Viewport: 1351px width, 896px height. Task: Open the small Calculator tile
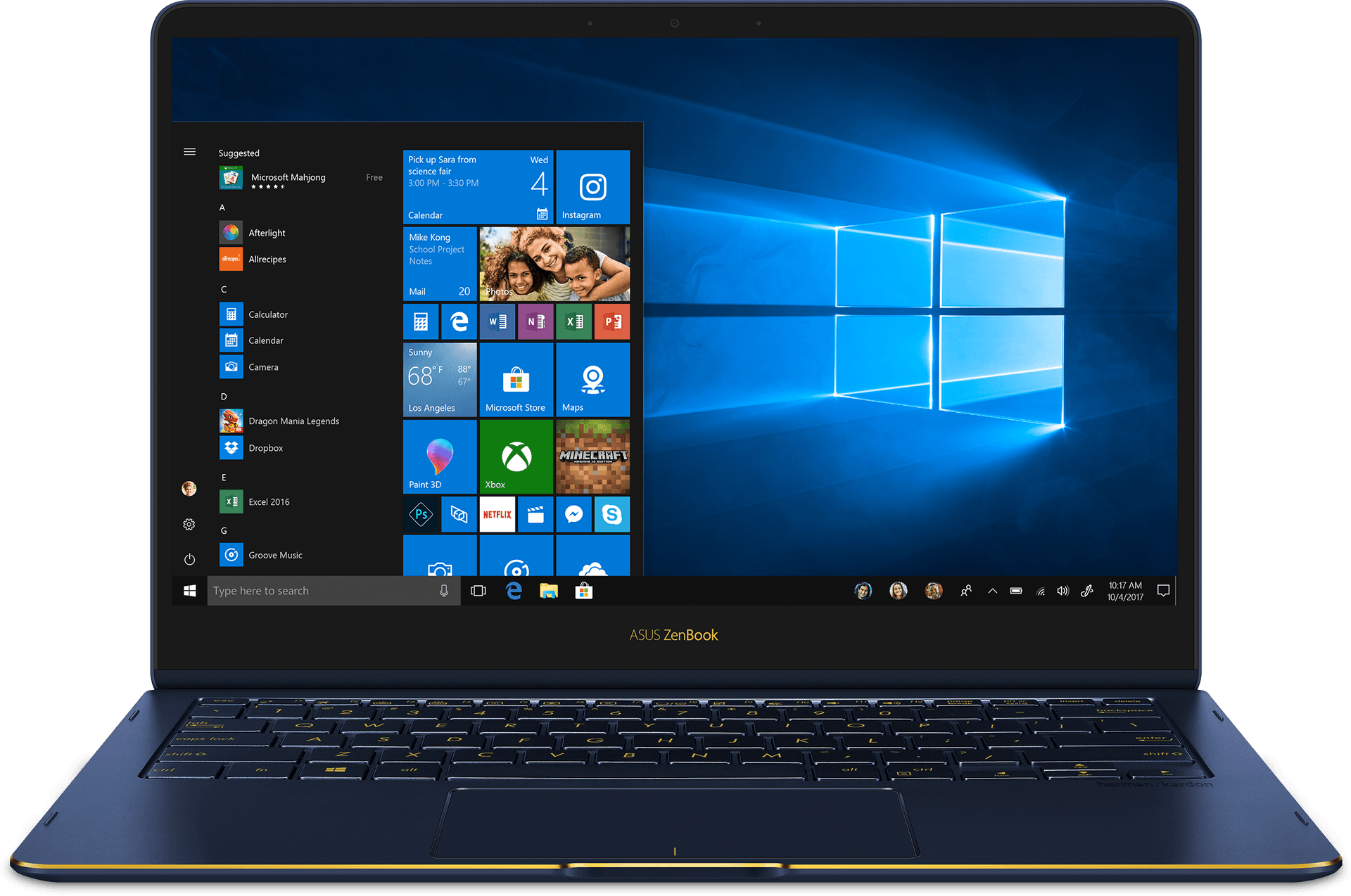(x=421, y=321)
